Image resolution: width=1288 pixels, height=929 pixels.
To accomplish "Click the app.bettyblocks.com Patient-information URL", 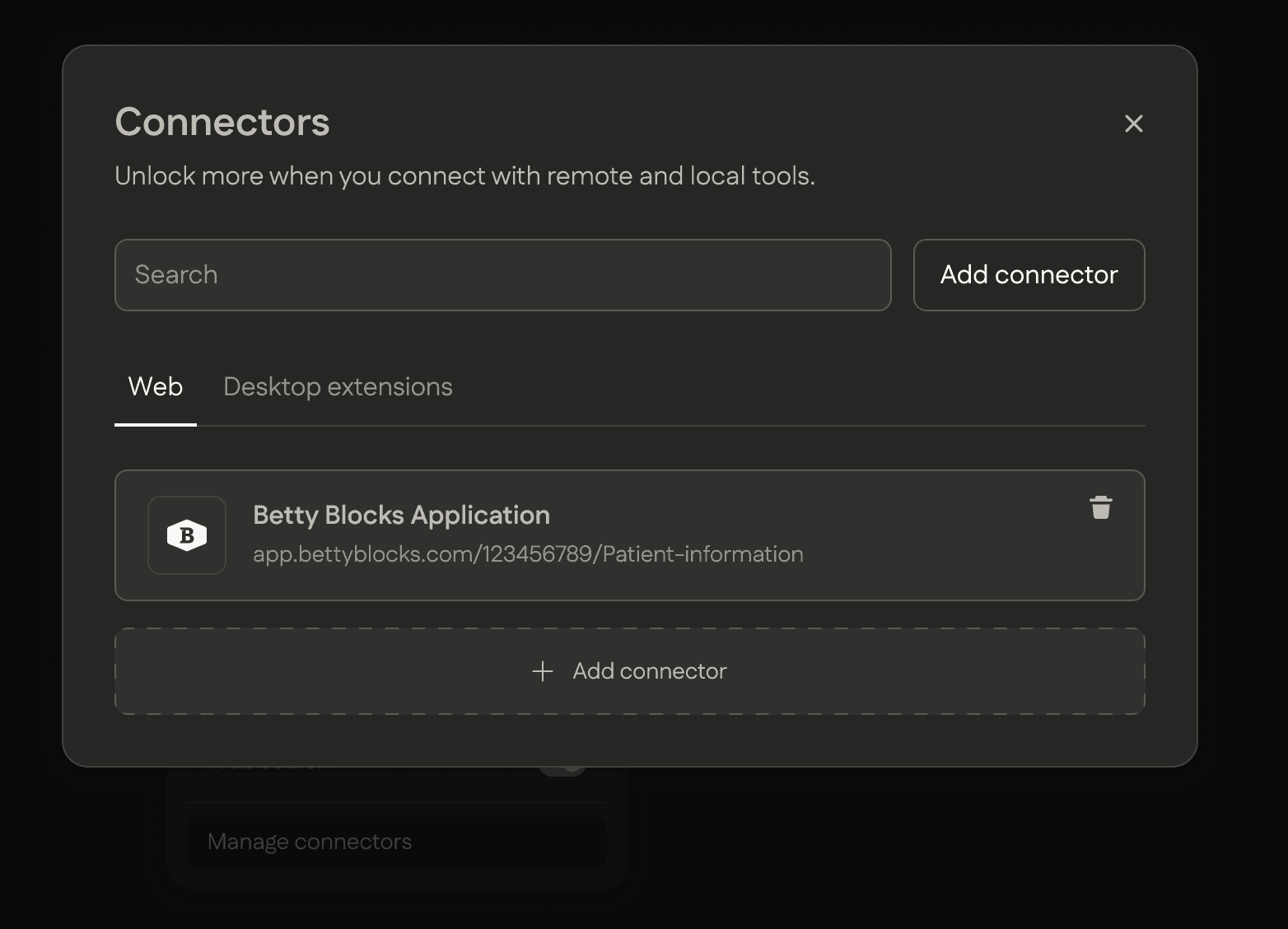I will tap(528, 554).
